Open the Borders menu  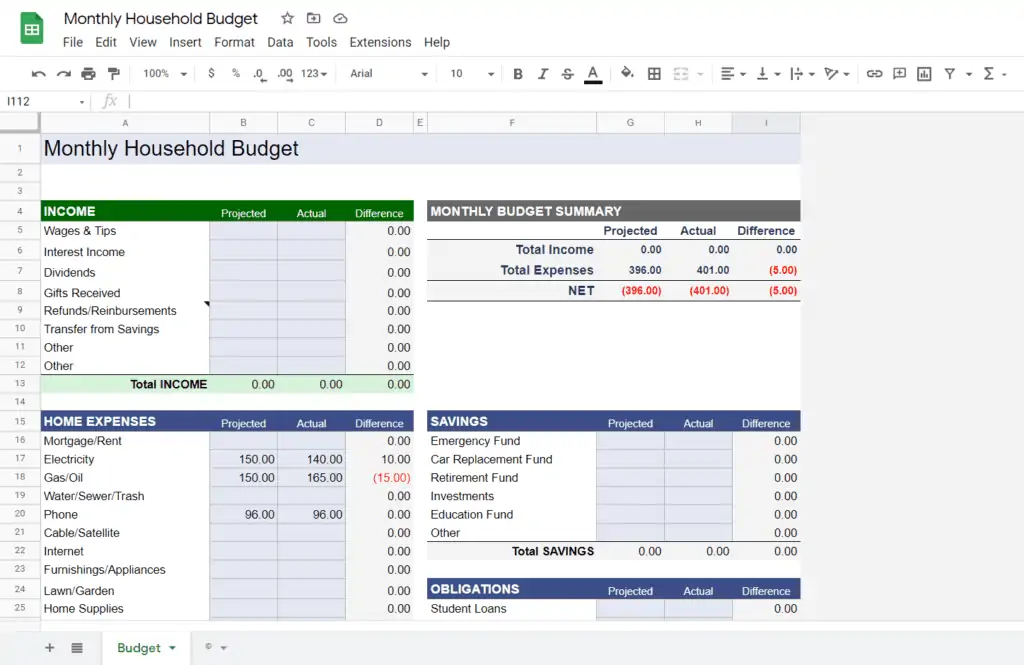pyautogui.click(x=654, y=73)
